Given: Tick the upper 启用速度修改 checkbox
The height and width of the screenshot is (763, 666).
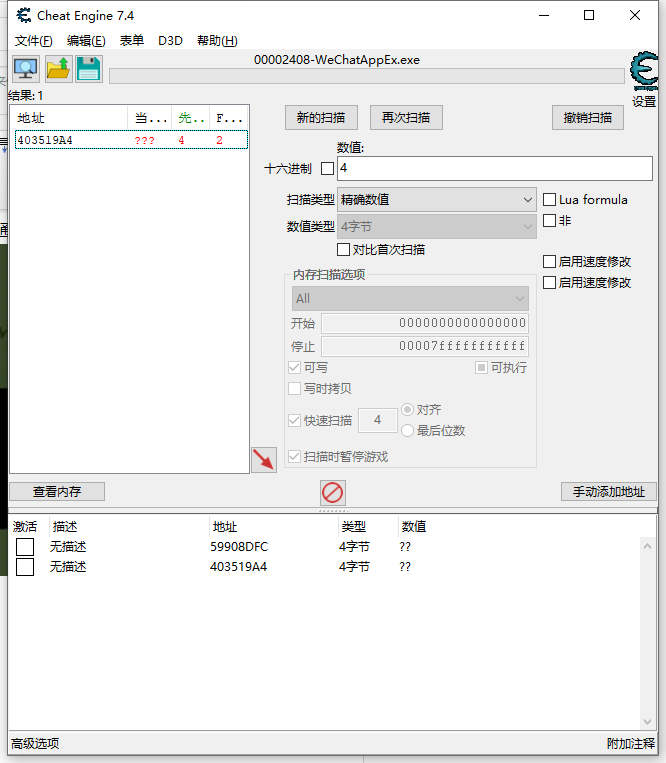Looking at the screenshot, I should tap(549, 262).
